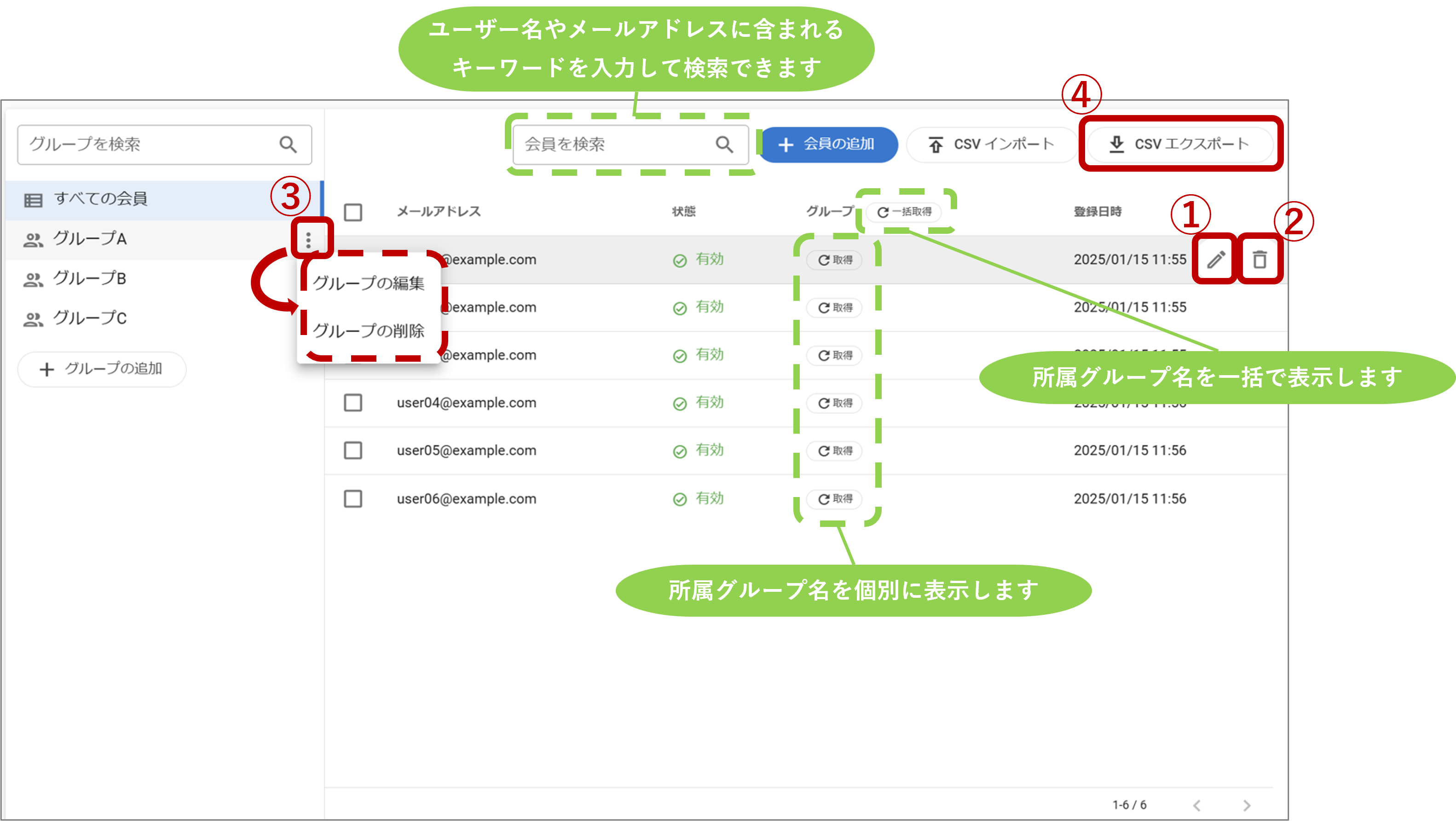Click the magnifier icon in グループを検索 field
This screenshot has width=1456, height=821.
click(288, 145)
